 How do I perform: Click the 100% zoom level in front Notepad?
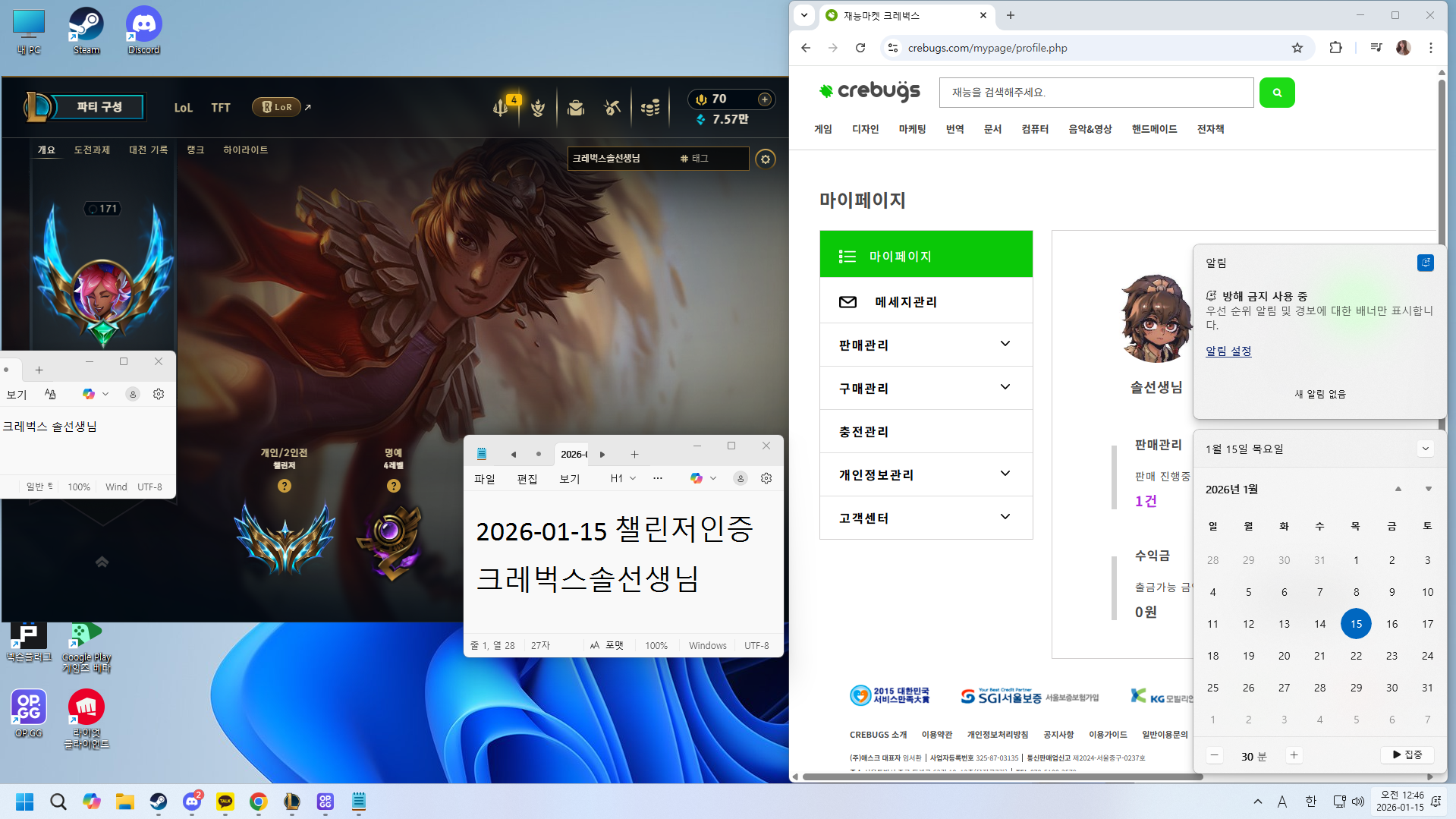click(x=656, y=645)
